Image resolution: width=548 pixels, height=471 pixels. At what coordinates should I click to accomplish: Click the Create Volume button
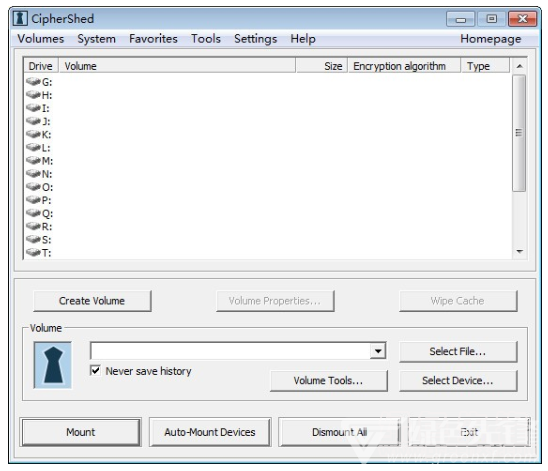coord(92,301)
